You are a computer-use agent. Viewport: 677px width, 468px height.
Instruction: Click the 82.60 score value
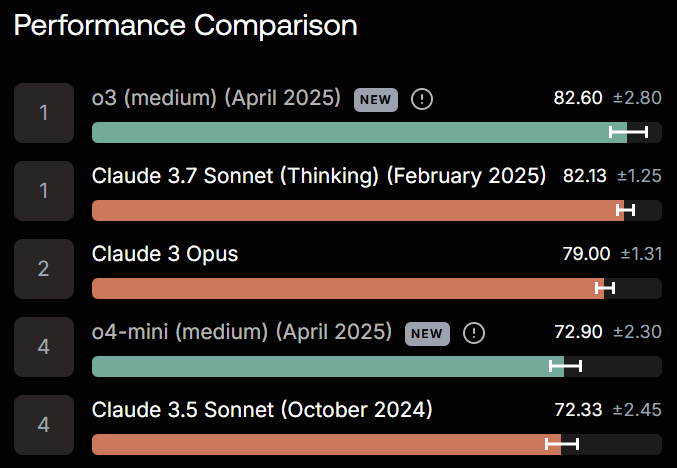(578, 98)
